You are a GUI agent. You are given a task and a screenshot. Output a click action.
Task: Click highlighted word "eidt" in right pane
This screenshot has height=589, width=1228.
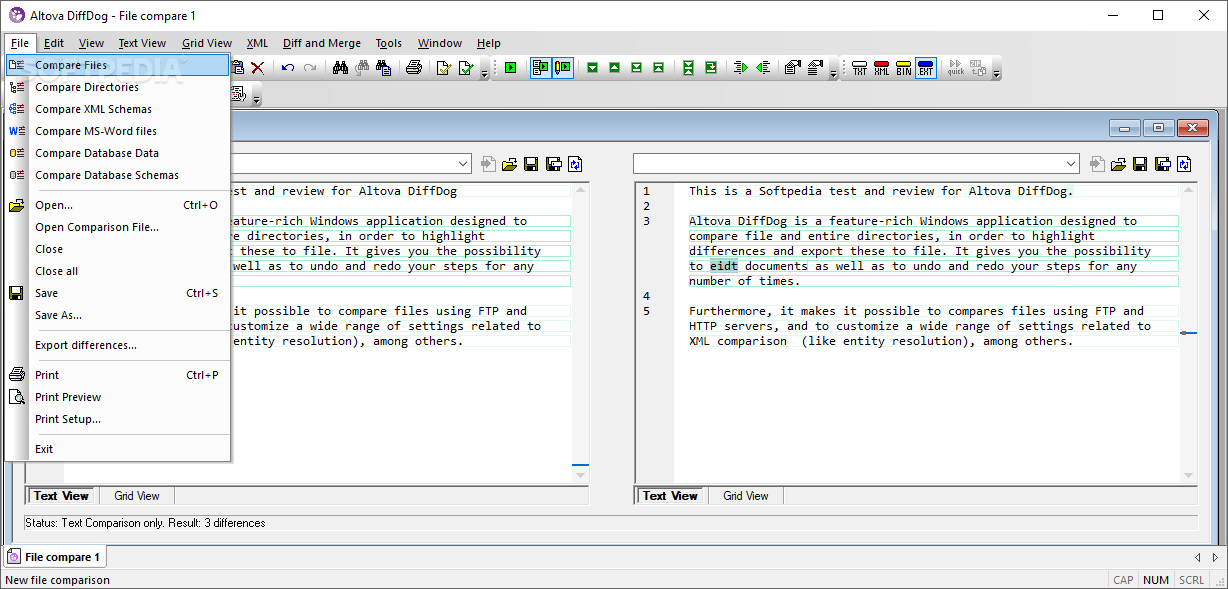(723, 266)
